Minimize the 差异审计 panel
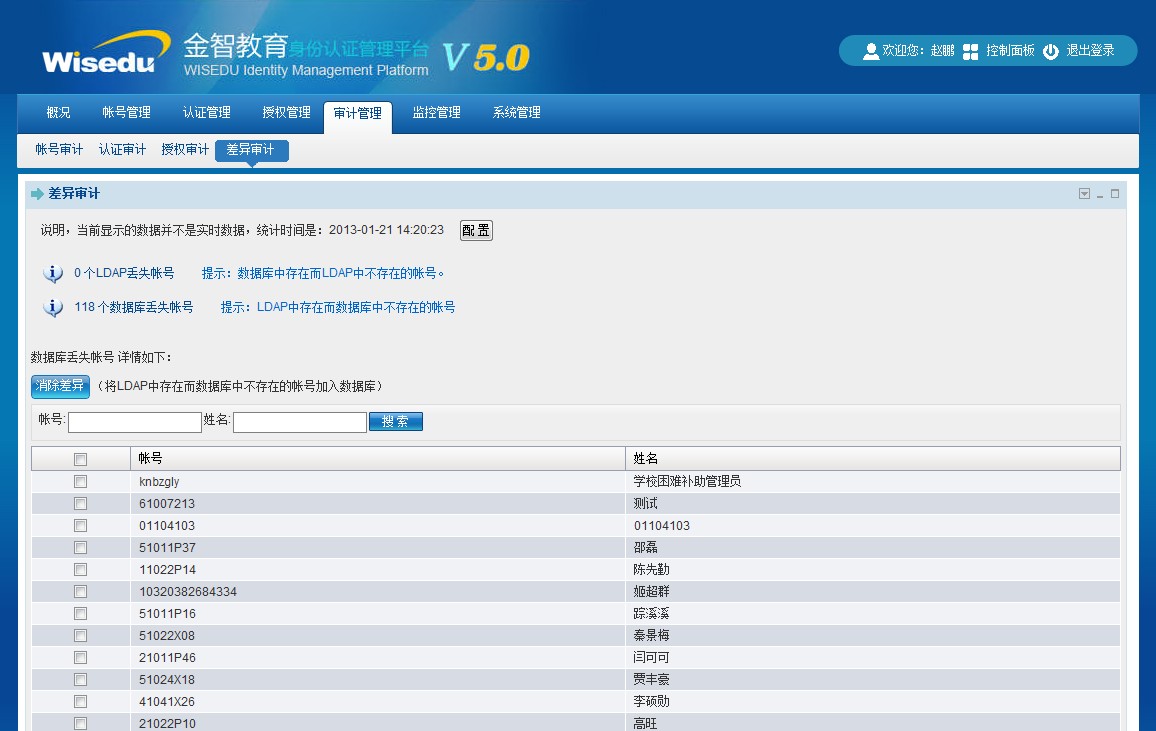This screenshot has height=731, width=1156. tap(1100, 195)
